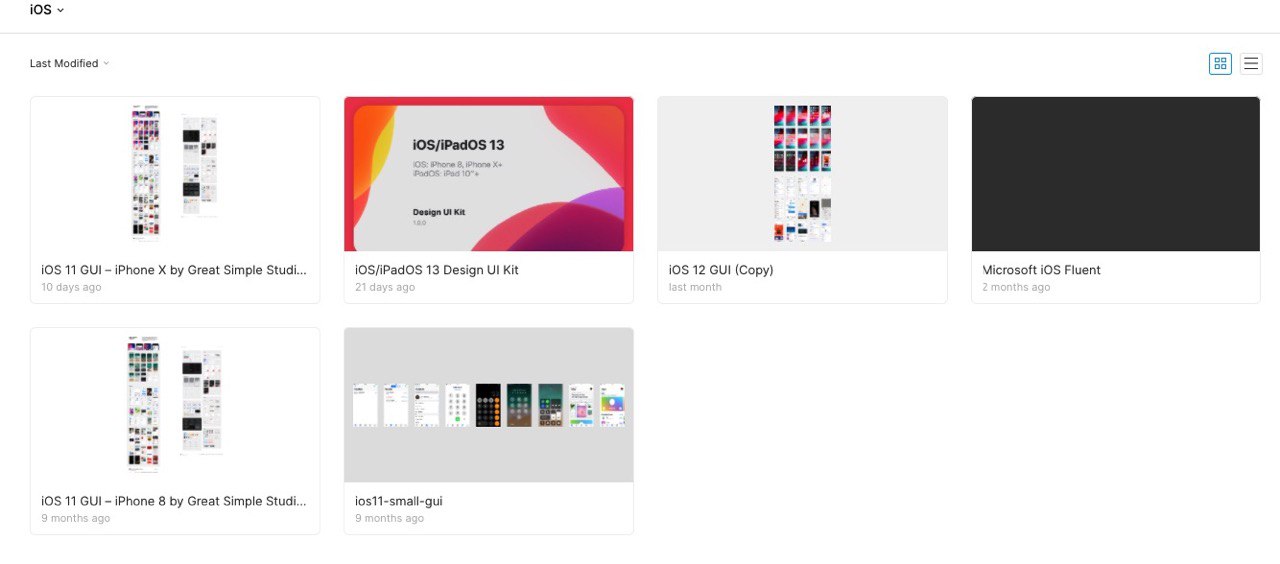This screenshot has width=1280, height=564.
Task: Click the chevron next to Last Modified
Action: [x=106, y=63]
